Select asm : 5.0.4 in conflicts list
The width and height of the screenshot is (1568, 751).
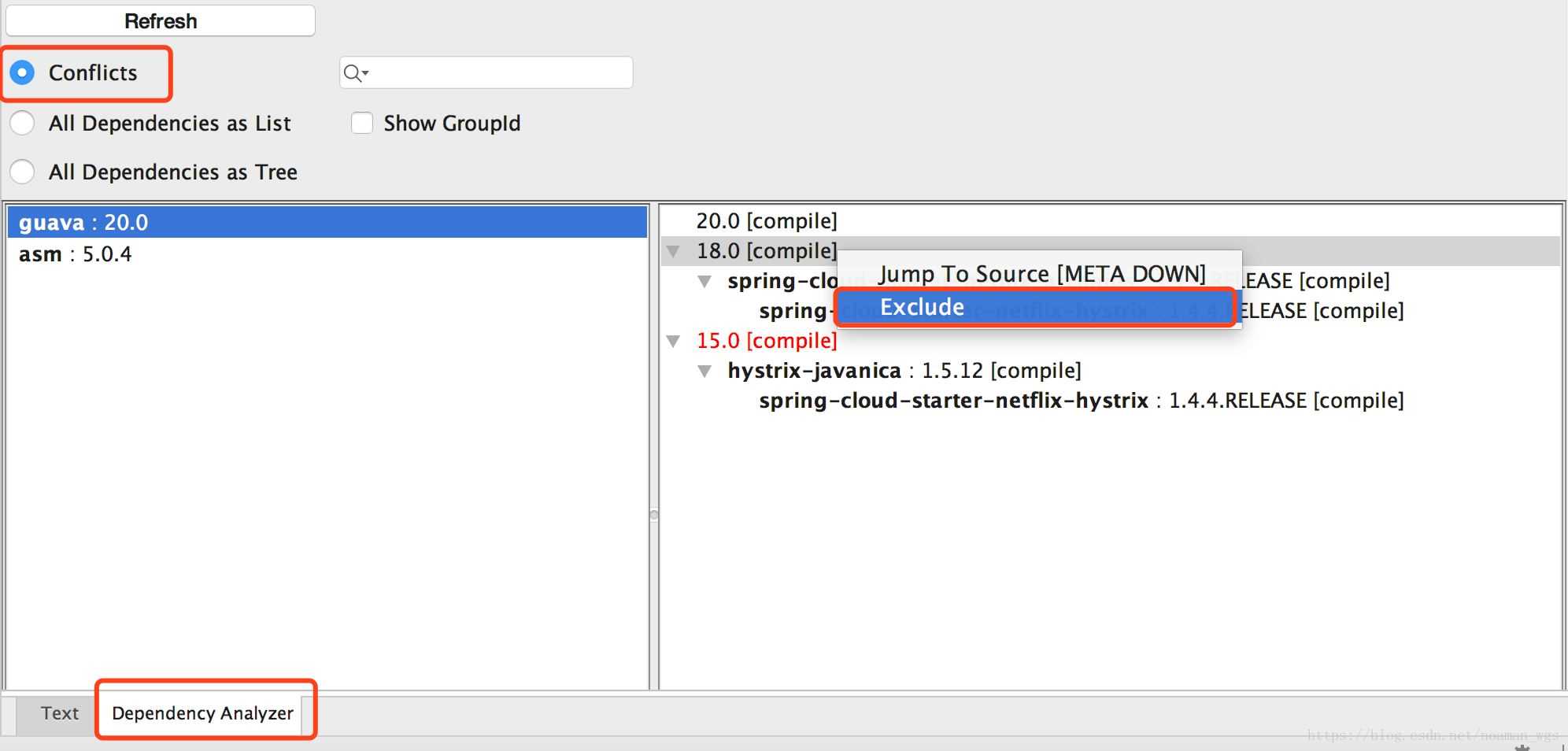coord(76,254)
